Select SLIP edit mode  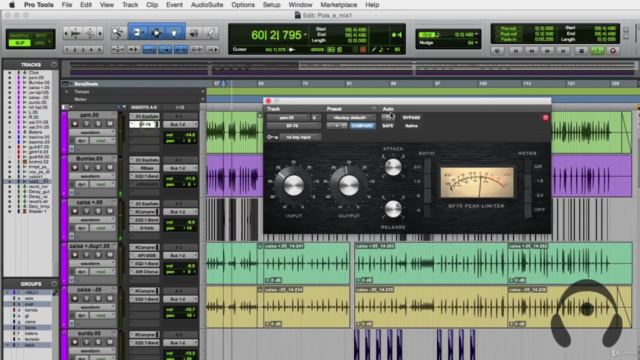coord(19,43)
